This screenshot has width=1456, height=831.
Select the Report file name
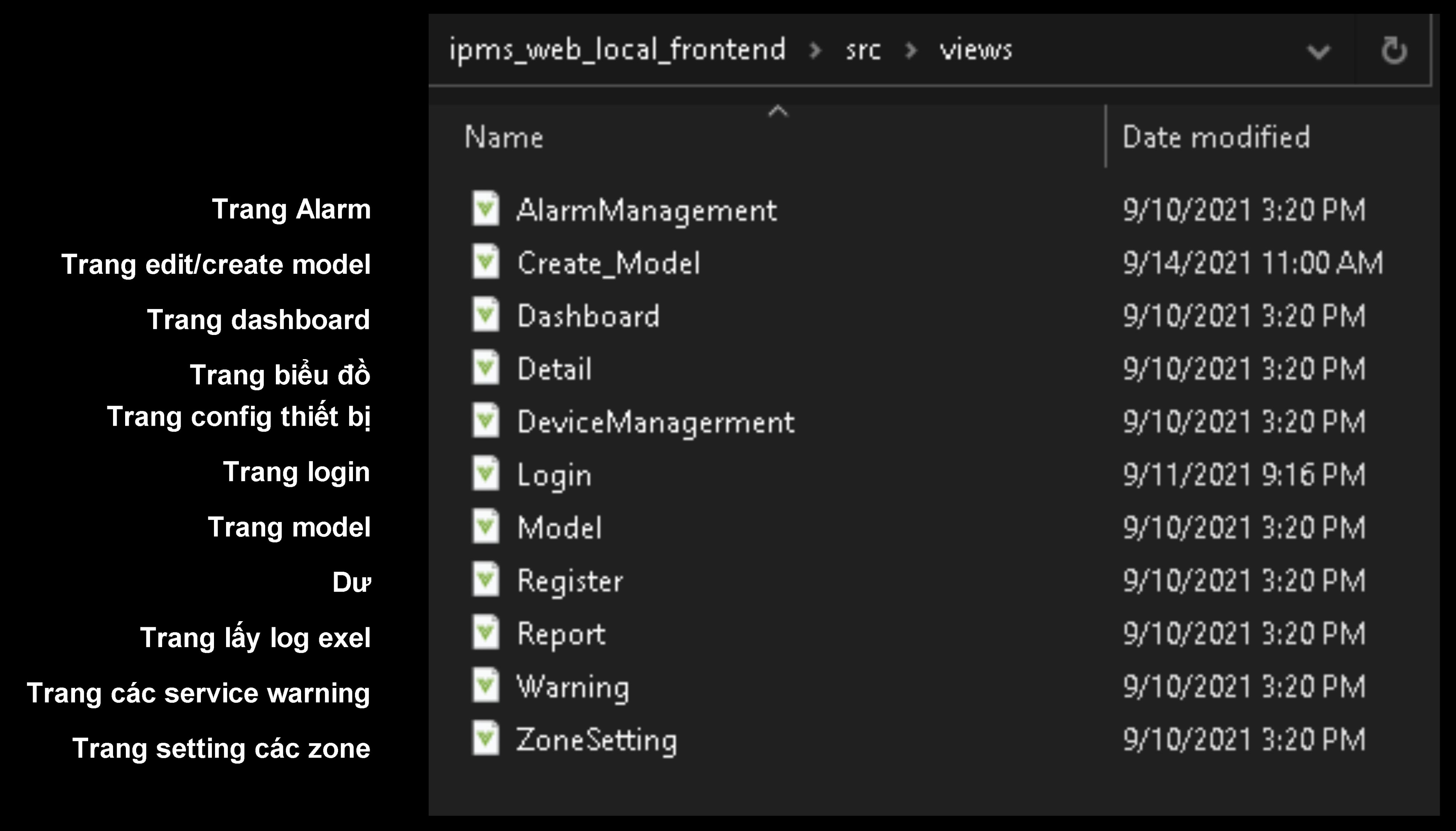pyautogui.click(x=561, y=634)
